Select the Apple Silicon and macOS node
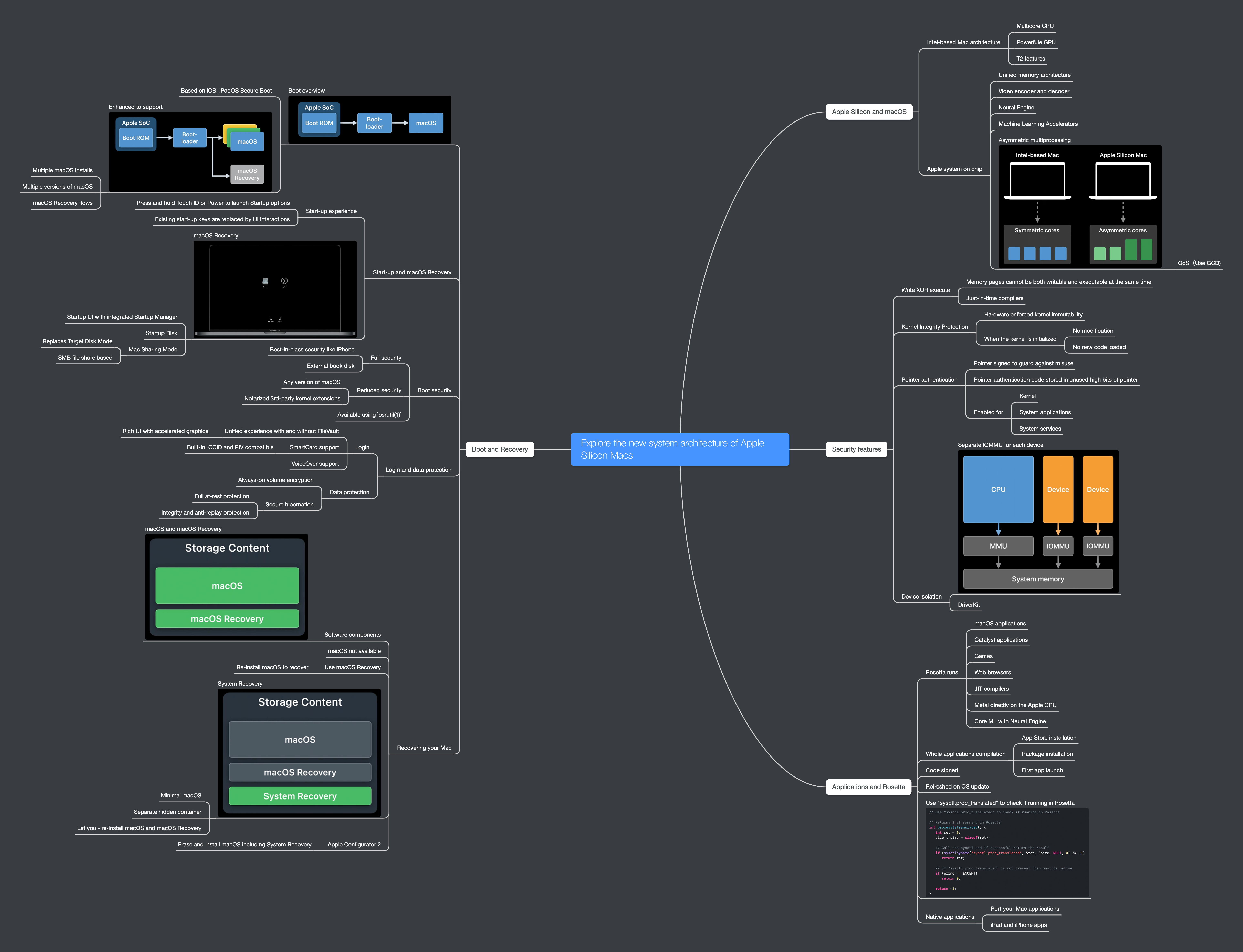This screenshot has width=1243, height=952. point(869,112)
